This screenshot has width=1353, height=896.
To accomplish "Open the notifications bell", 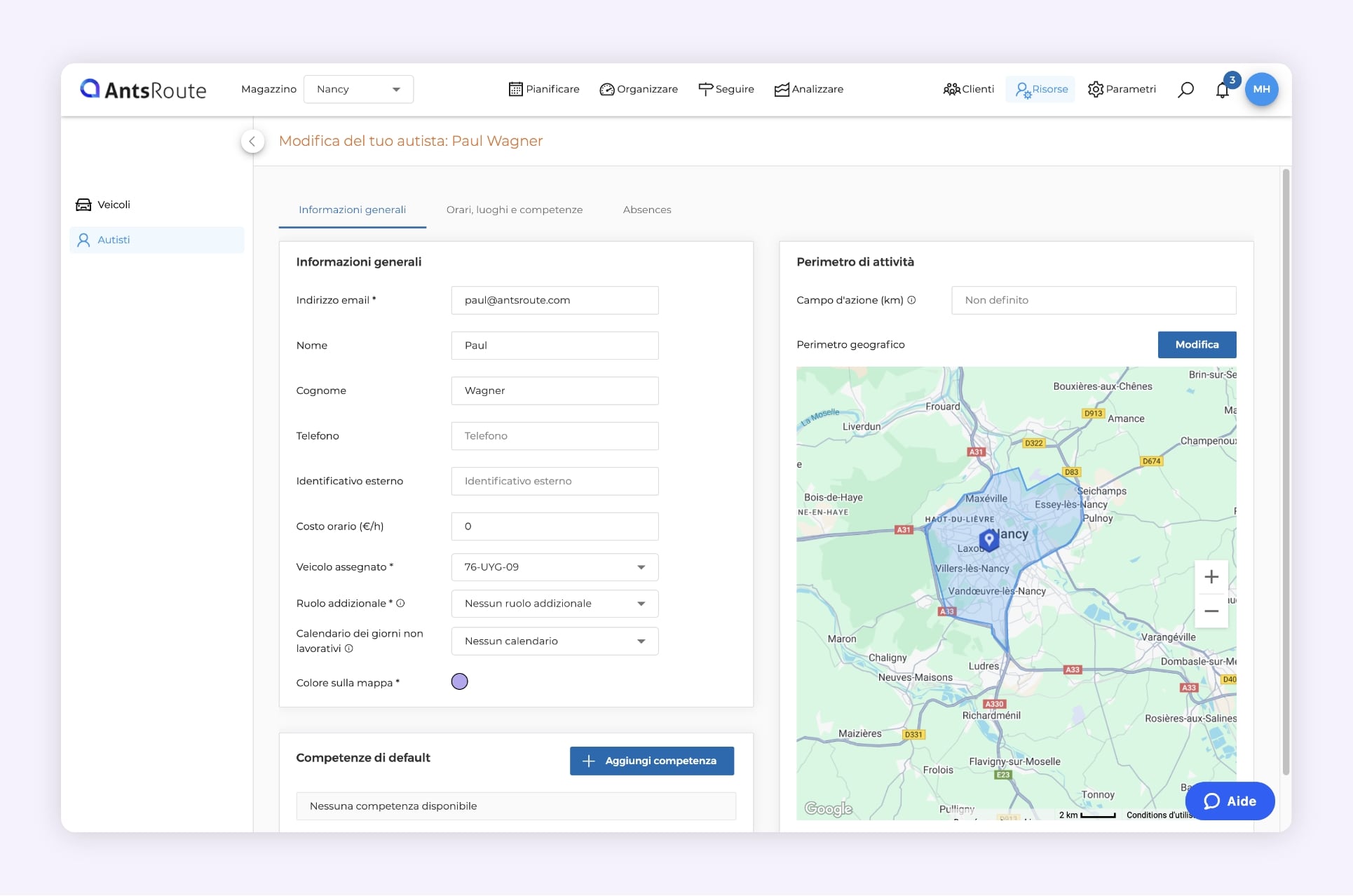I will (1222, 90).
